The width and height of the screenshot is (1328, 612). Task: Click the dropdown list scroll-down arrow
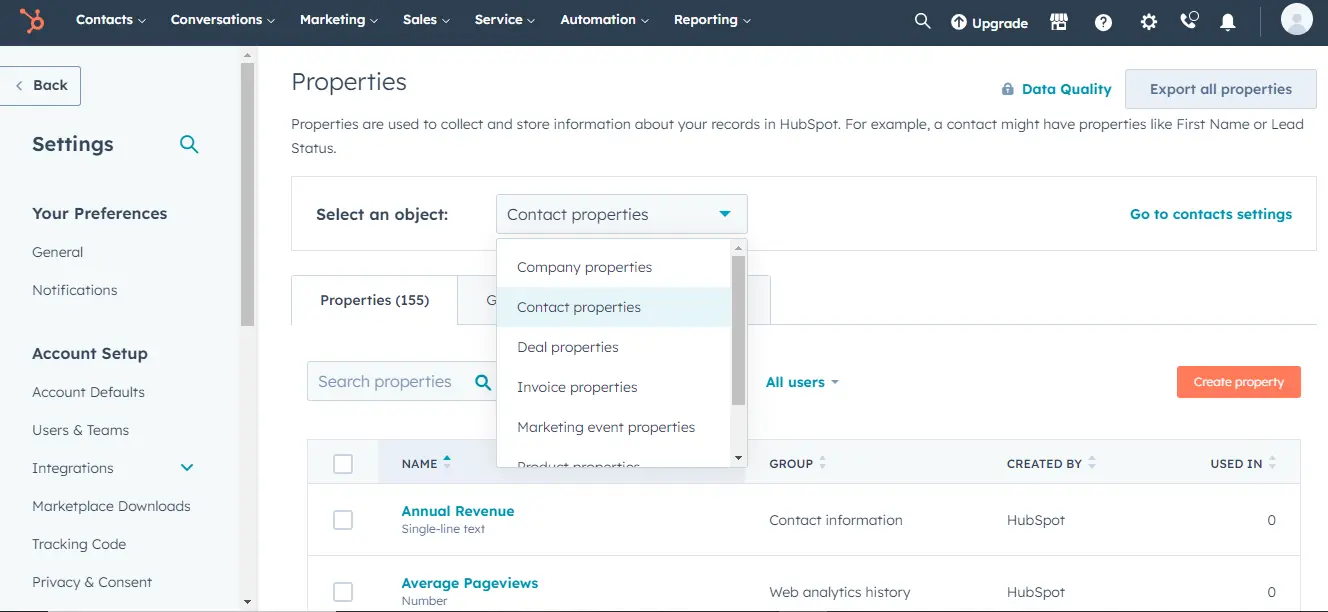(x=739, y=458)
